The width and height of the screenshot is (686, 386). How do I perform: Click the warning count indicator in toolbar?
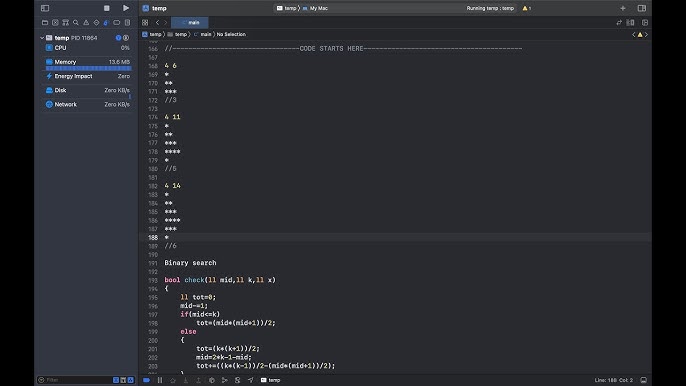click(527, 8)
